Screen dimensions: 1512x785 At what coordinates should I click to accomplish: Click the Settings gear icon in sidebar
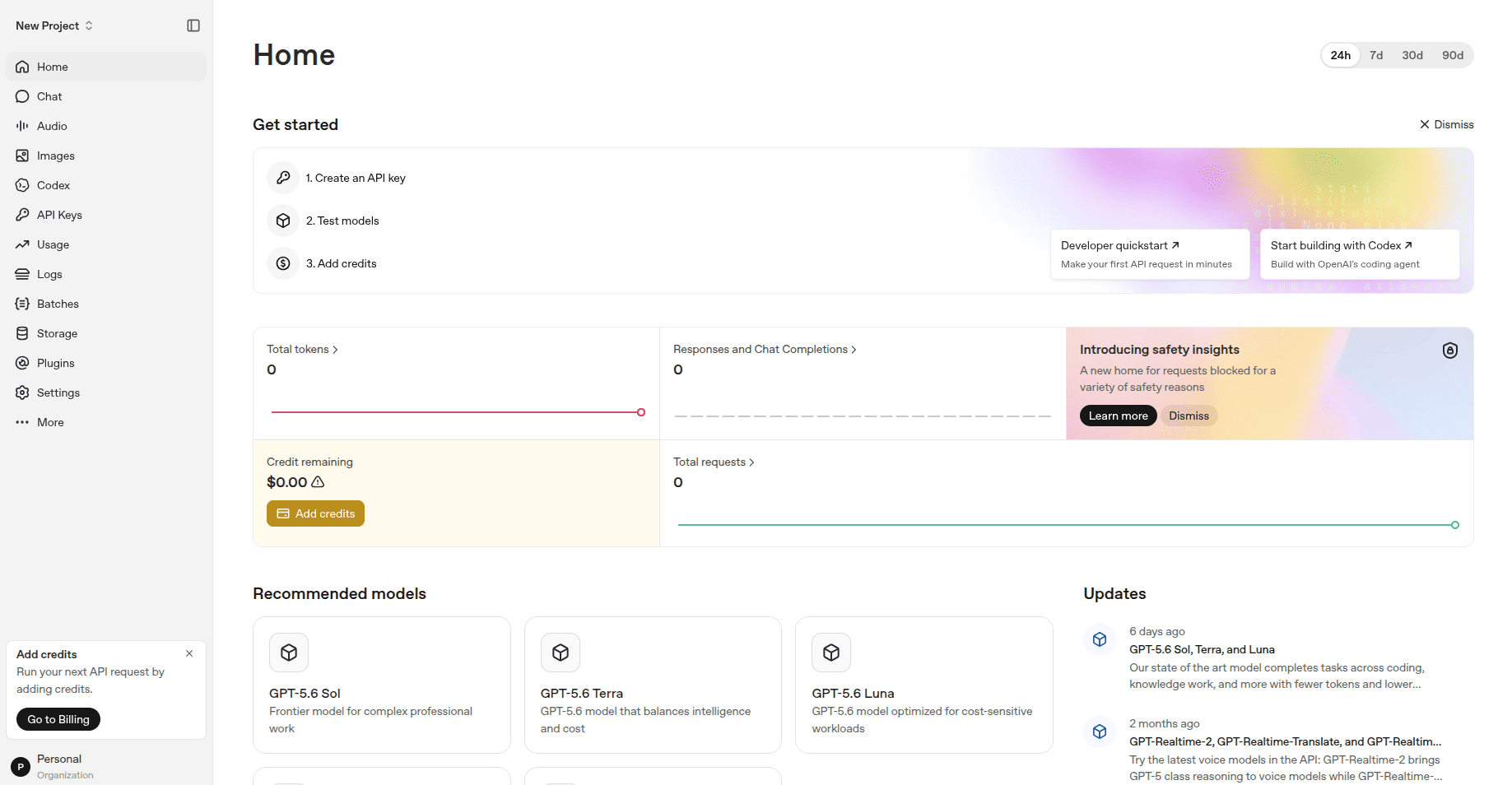tap(22, 392)
